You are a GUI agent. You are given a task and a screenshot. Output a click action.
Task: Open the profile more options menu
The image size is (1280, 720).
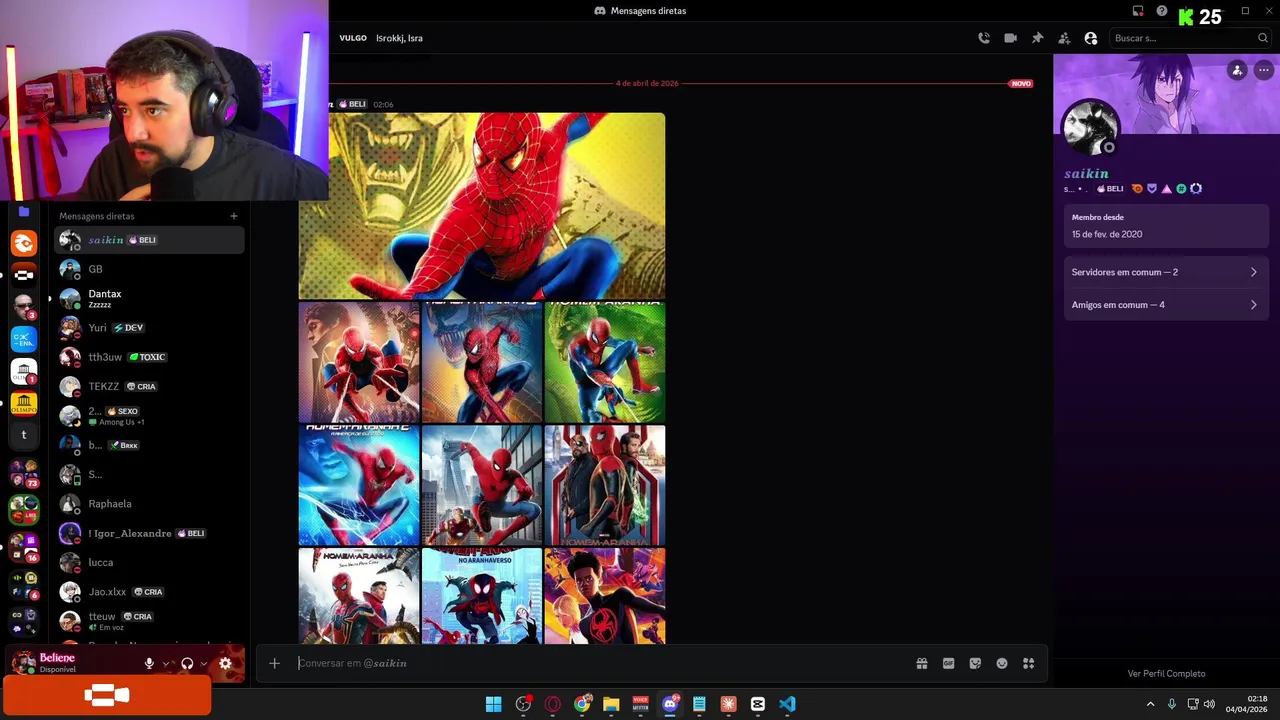pos(1264,70)
